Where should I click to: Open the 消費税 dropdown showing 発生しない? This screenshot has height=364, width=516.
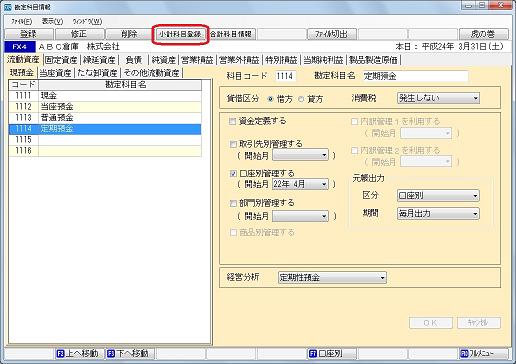click(438, 98)
